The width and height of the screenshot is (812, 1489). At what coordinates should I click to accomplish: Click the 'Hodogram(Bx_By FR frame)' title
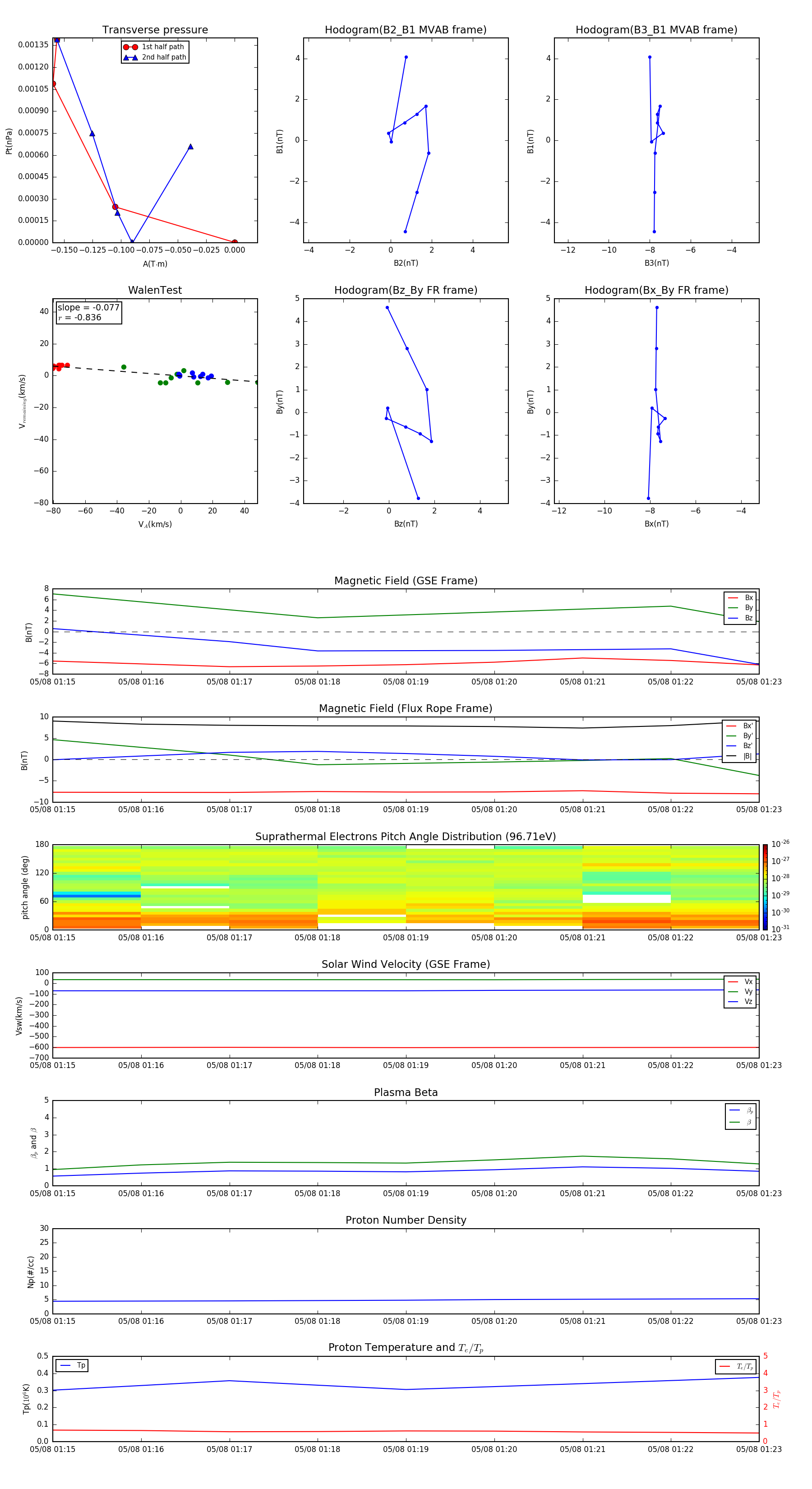(656, 290)
